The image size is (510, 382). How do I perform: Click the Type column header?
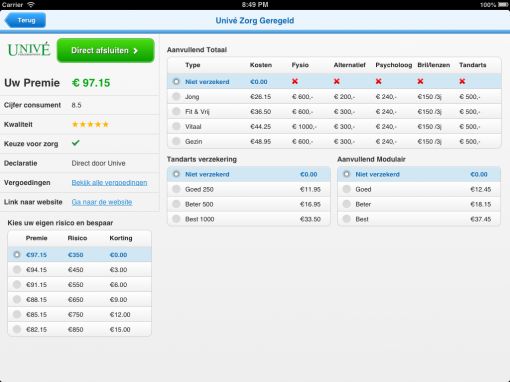coord(193,65)
